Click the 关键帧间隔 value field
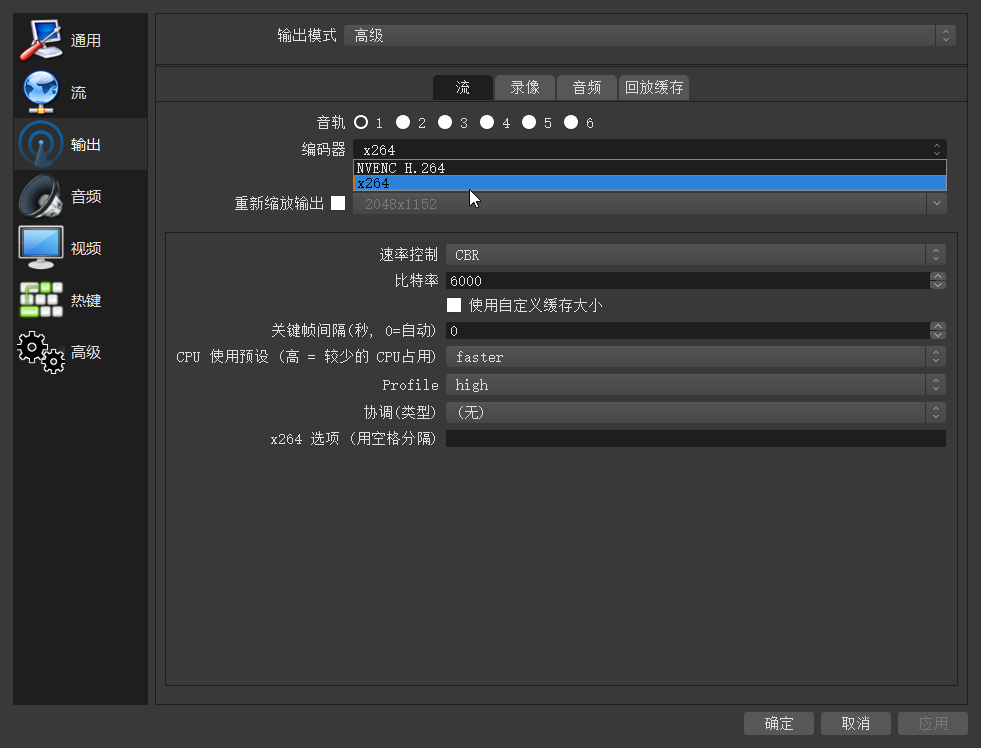The width and height of the screenshot is (981, 748). [688, 330]
